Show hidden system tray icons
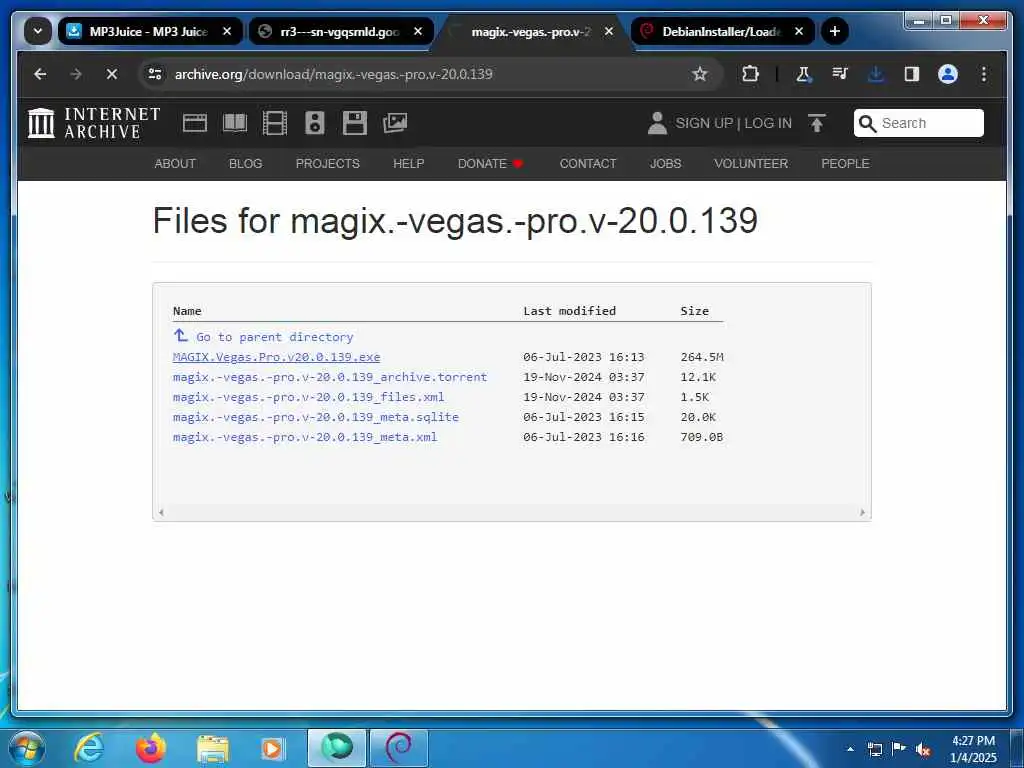Viewport: 1024px width, 768px height. (850, 749)
